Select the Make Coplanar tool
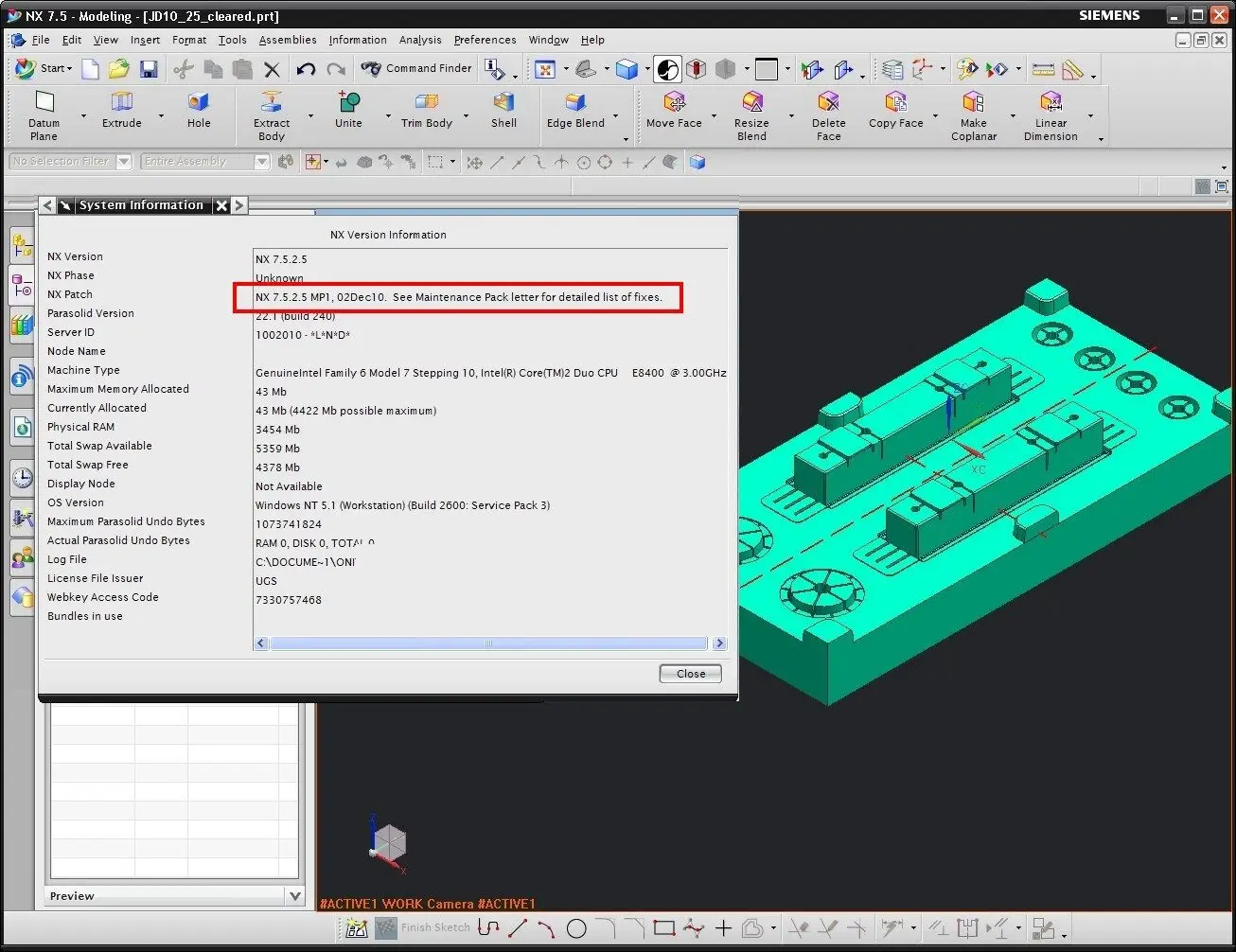The image size is (1236, 952). coord(974,116)
